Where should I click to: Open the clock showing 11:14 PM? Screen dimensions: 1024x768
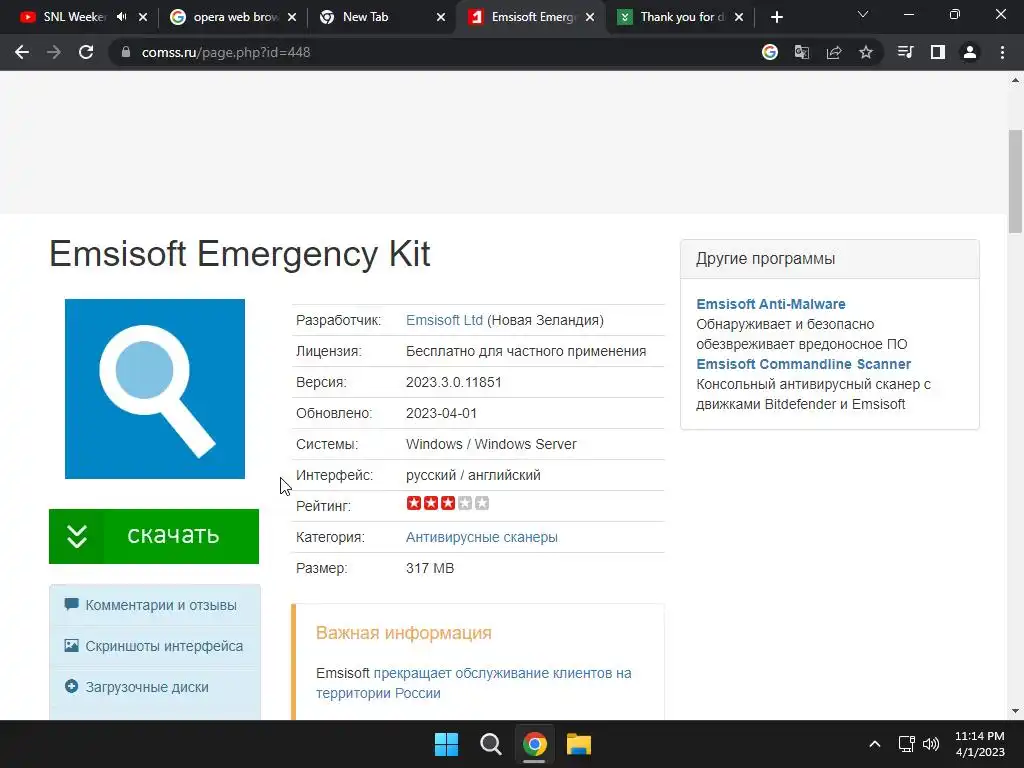pyautogui.click(x=980, y=744)
